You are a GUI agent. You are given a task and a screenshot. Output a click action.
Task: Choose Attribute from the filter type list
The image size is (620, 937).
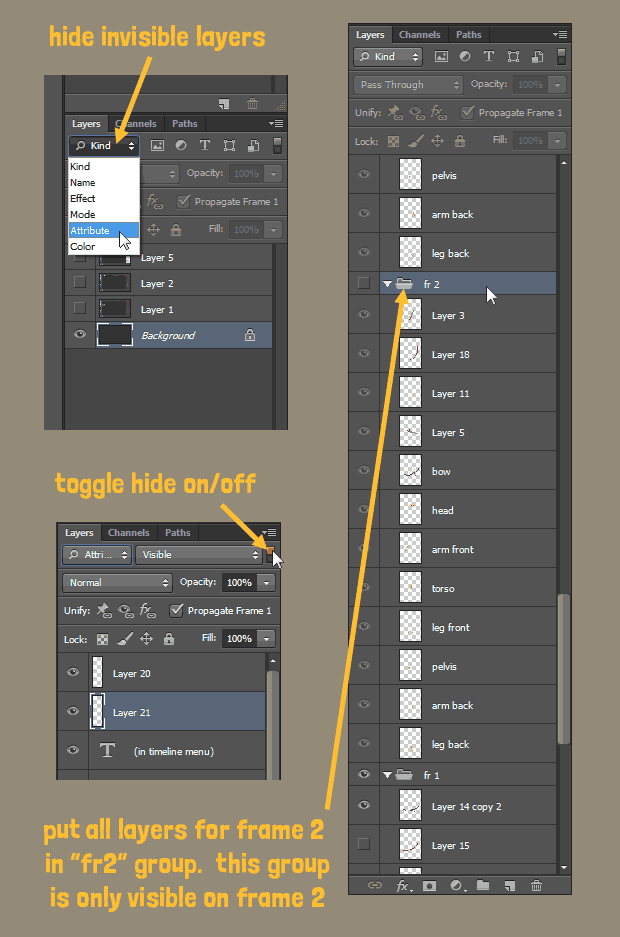(x=90, y=231)
